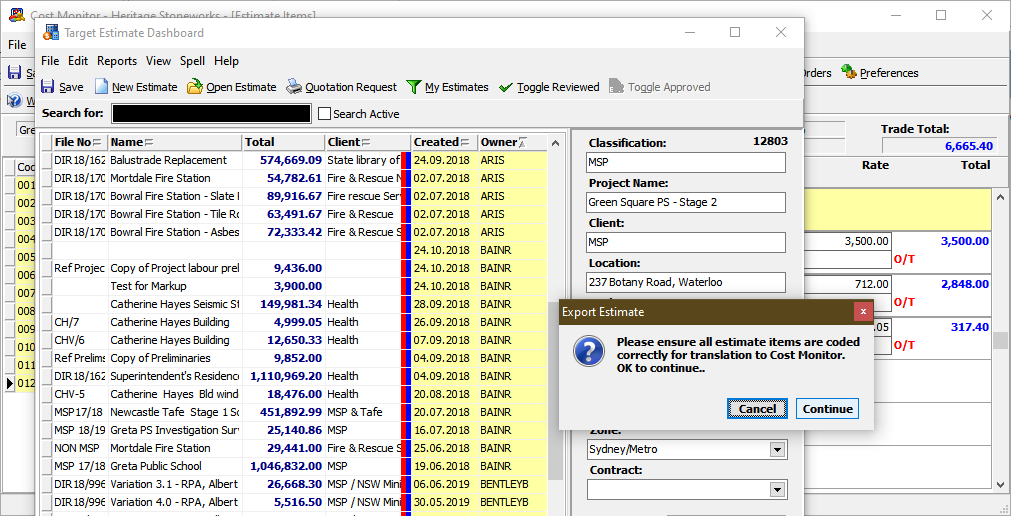Image resolution: width=1011 pixels, height=516 pixels.
Task: Click the Save disk icon in Dashboard toolbar
Action: [48, 87]
